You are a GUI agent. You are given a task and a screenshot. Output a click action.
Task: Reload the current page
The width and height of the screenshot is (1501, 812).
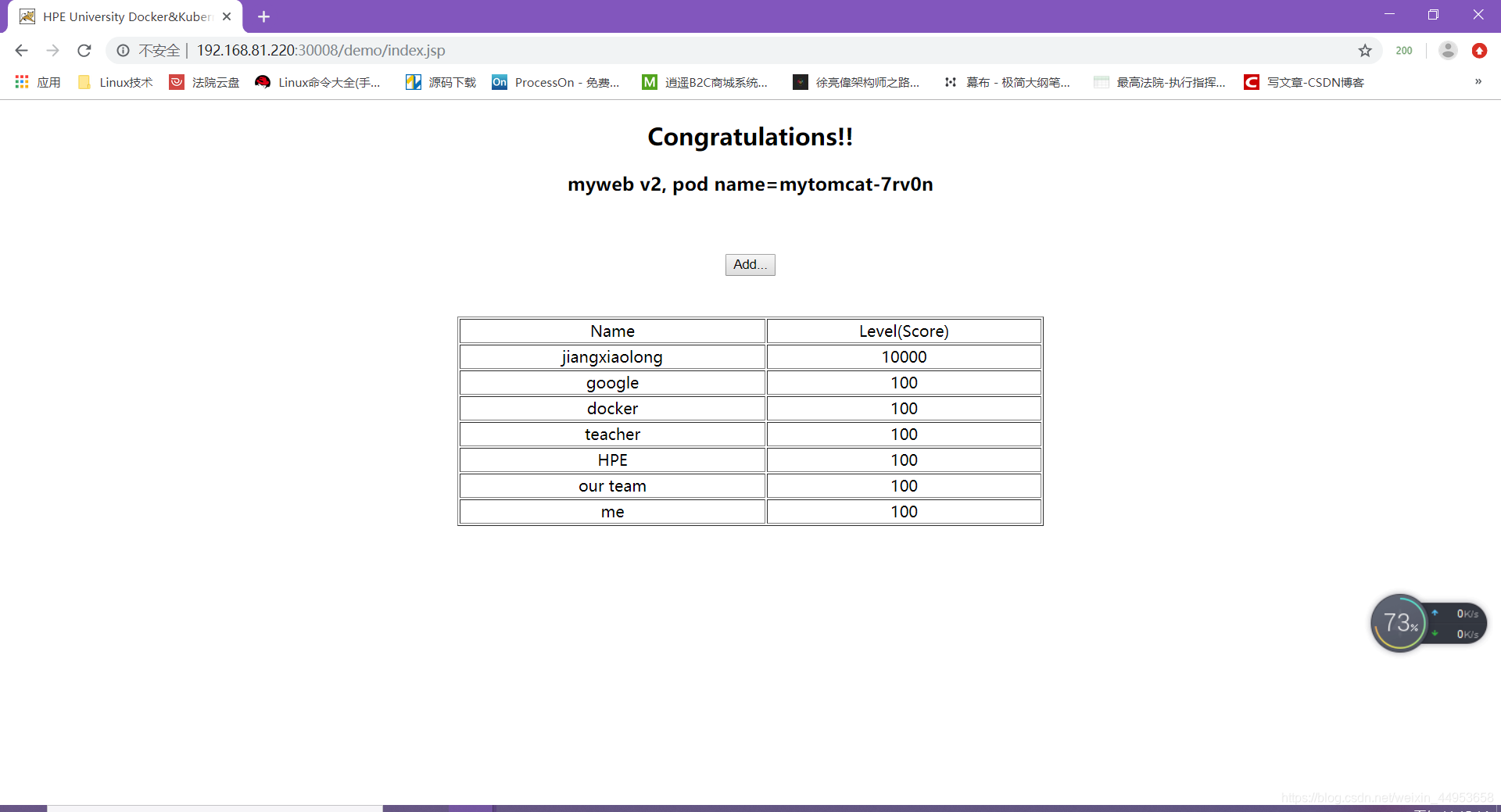tap(84, 51)
